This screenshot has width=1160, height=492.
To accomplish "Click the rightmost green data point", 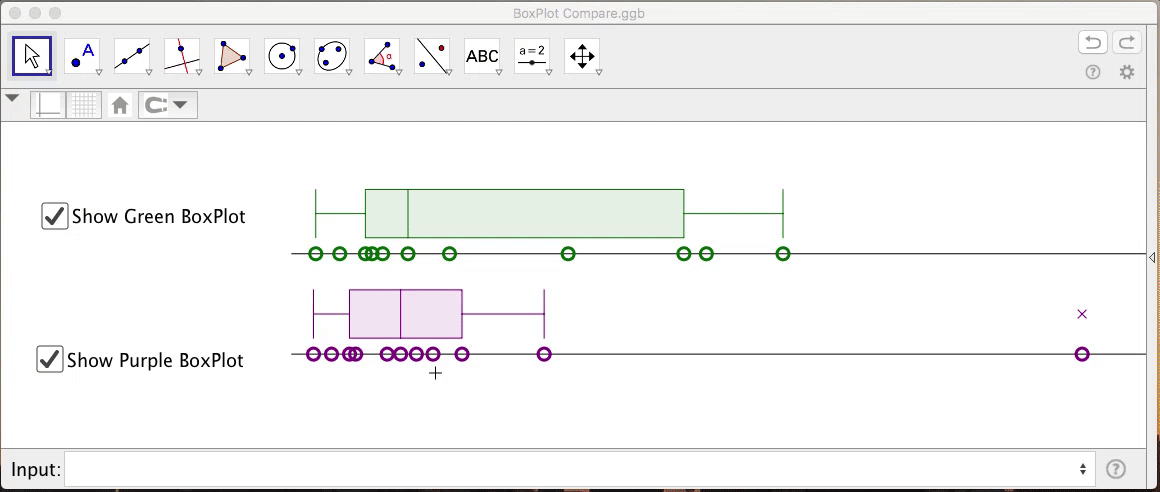I will click(783, 254).
